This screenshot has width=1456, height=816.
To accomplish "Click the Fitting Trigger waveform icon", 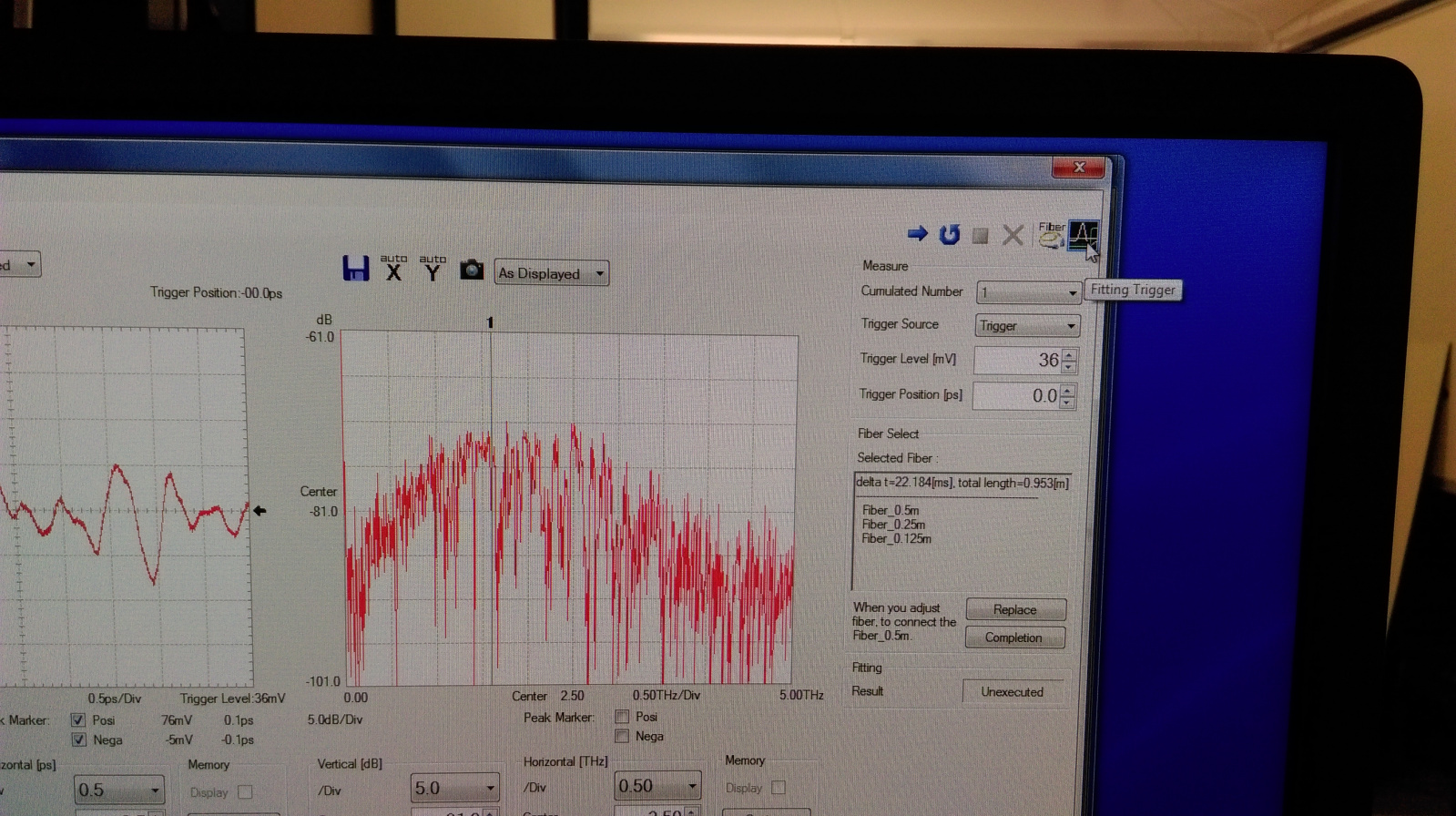I will 1083,235.
